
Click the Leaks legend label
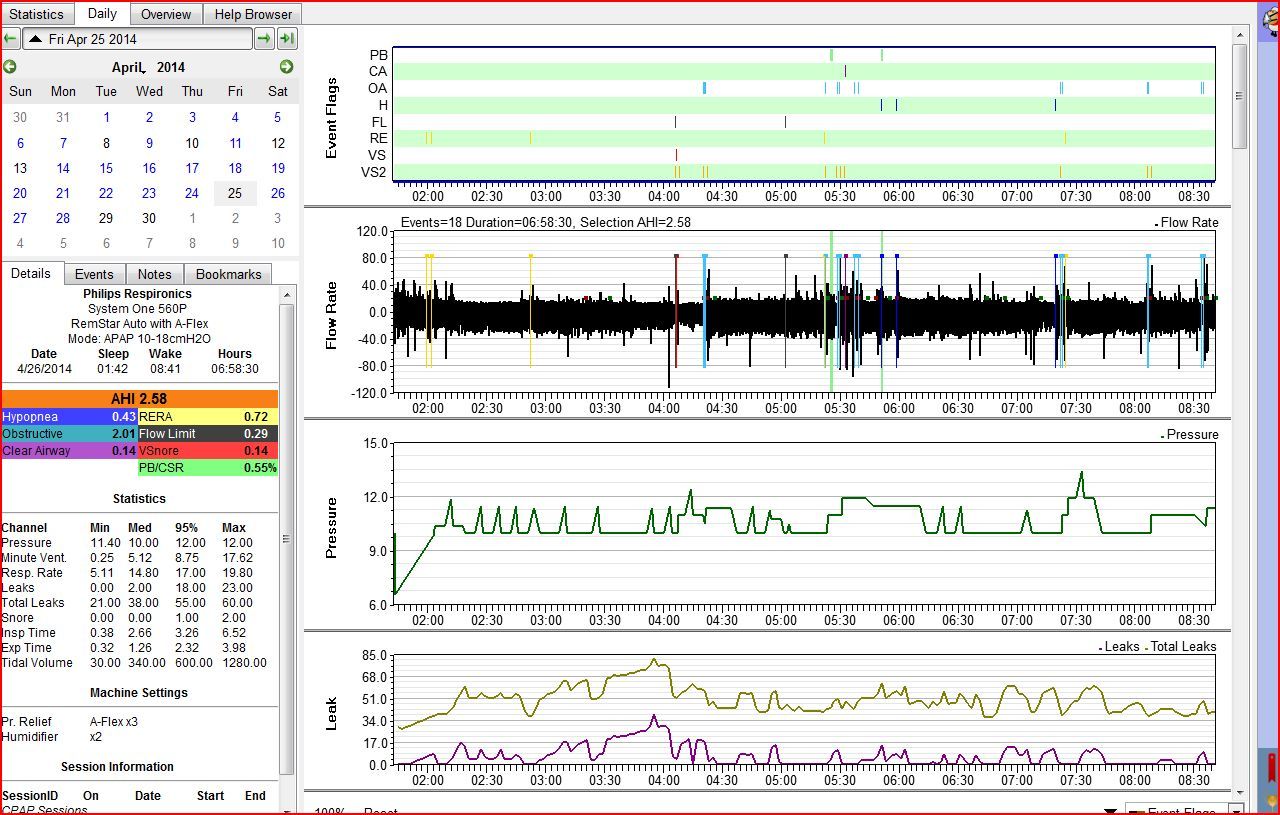[x=1121, y=647]
